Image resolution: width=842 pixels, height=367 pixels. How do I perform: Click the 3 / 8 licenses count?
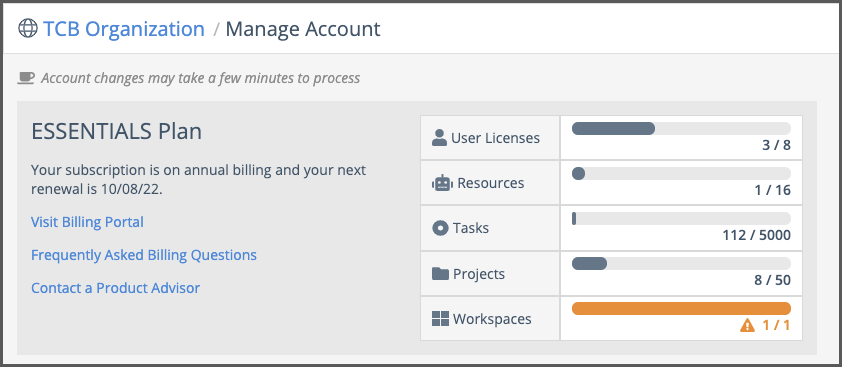776,145
